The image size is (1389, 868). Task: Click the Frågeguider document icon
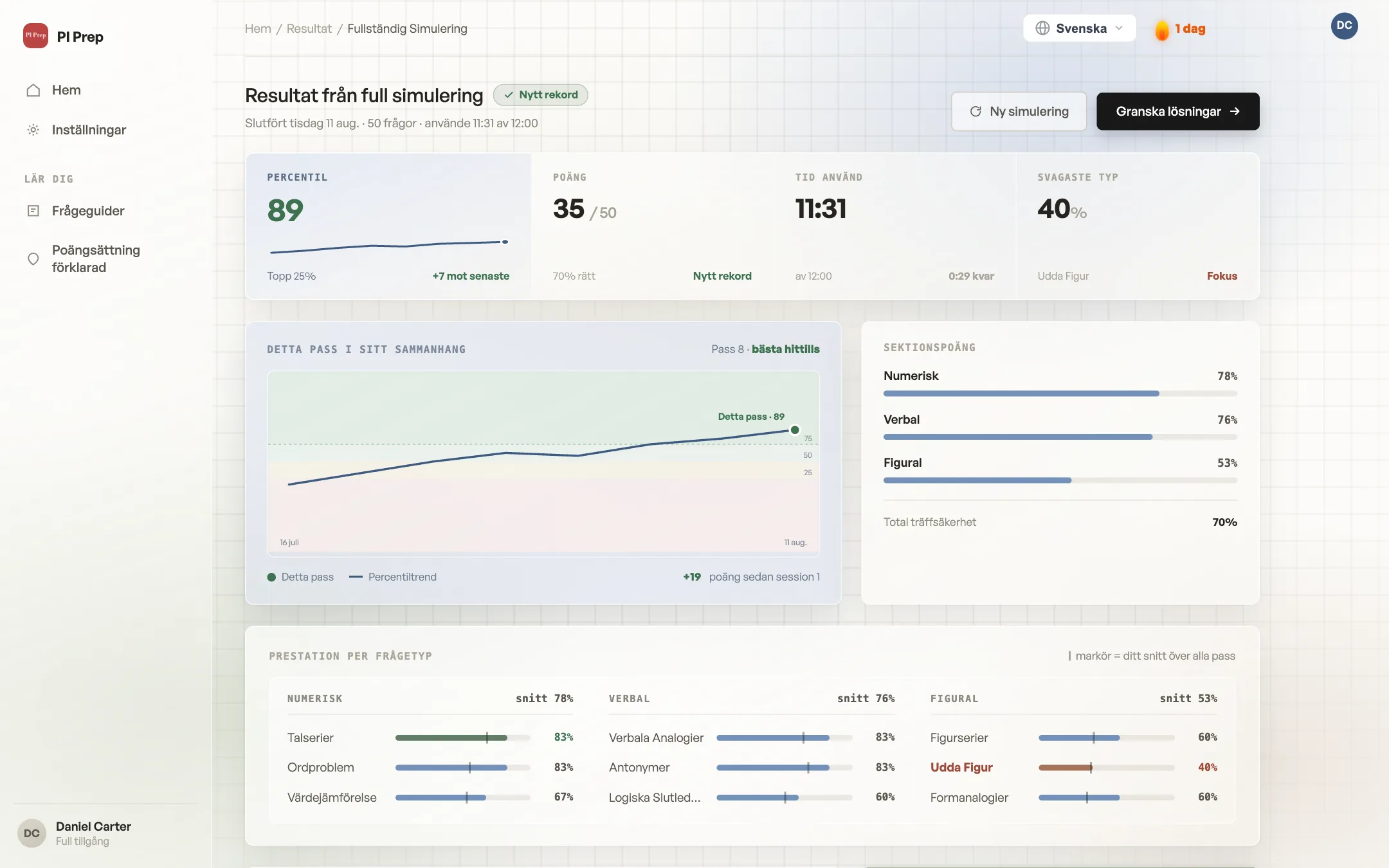(33, 211)
